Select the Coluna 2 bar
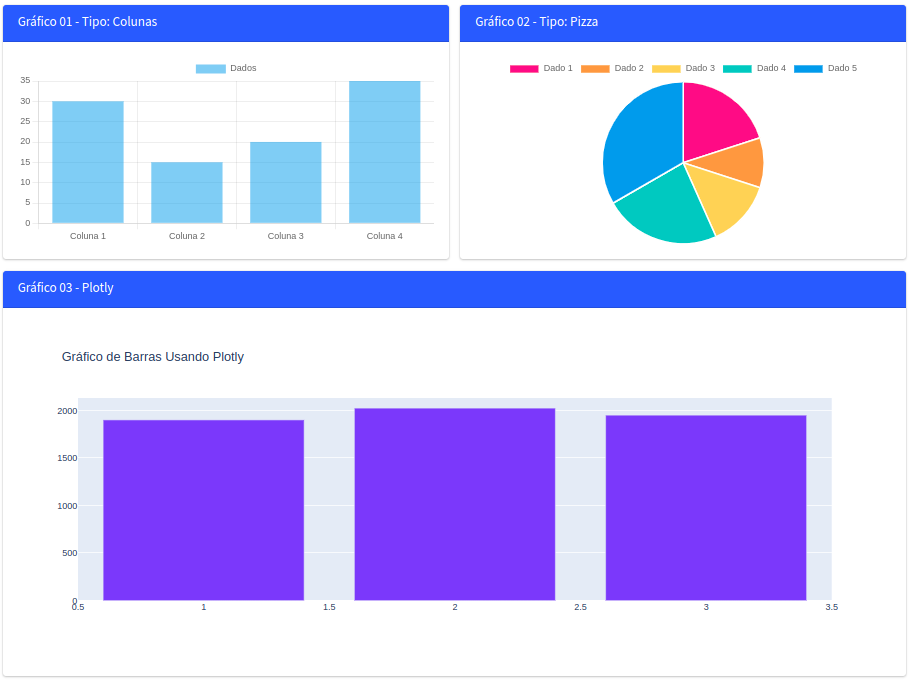Screen dimensions: 910x681 (x=187, y=192)
